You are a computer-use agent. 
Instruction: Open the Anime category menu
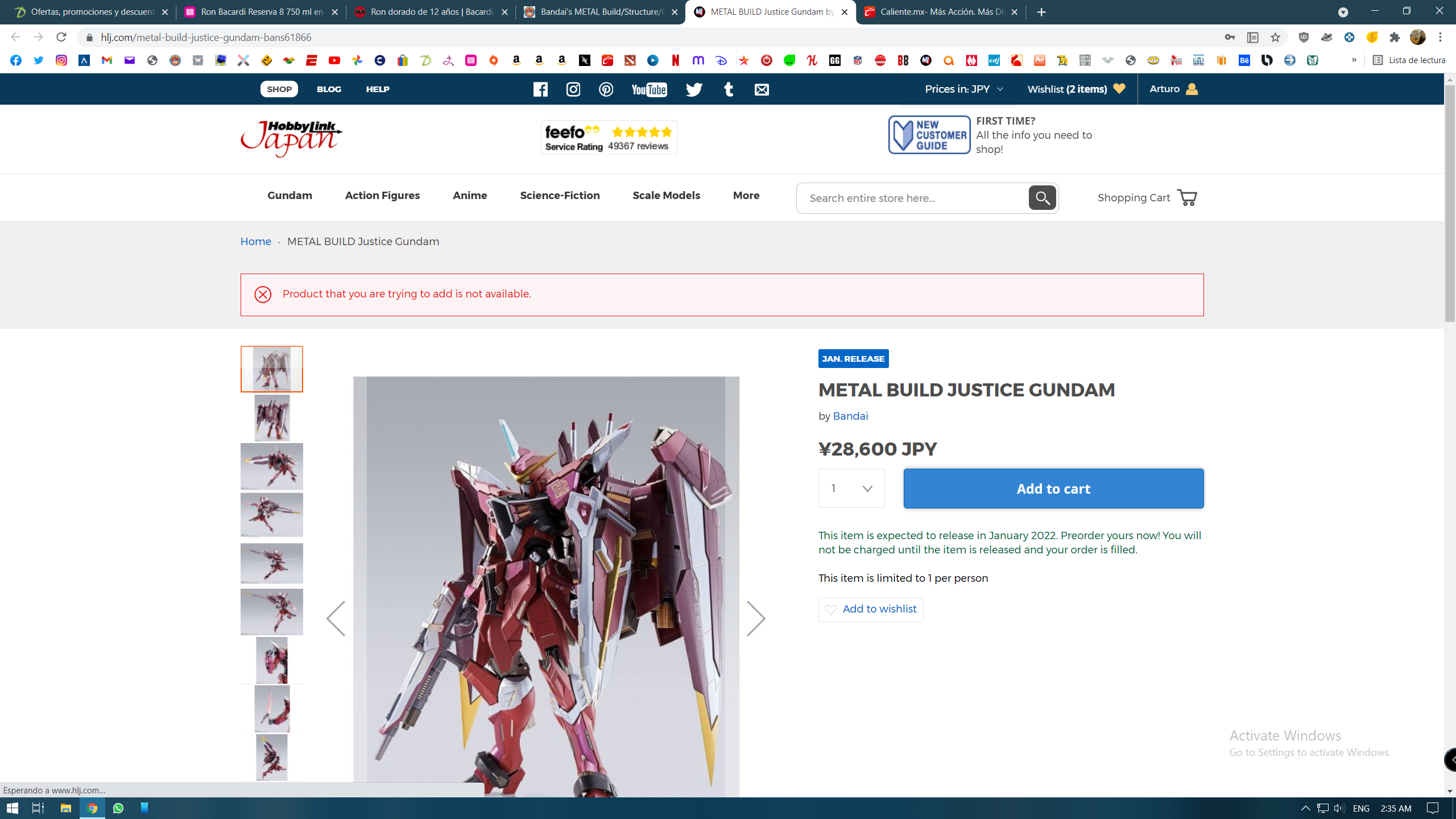(470, 196)
